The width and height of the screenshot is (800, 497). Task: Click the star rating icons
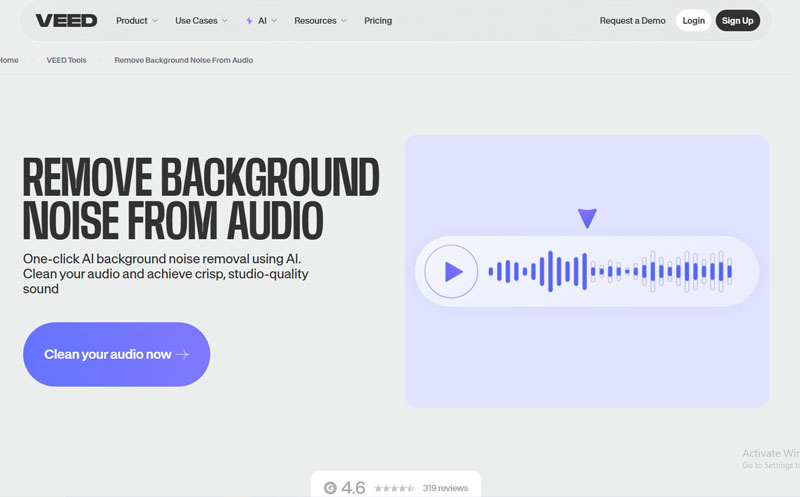point(394,488)
